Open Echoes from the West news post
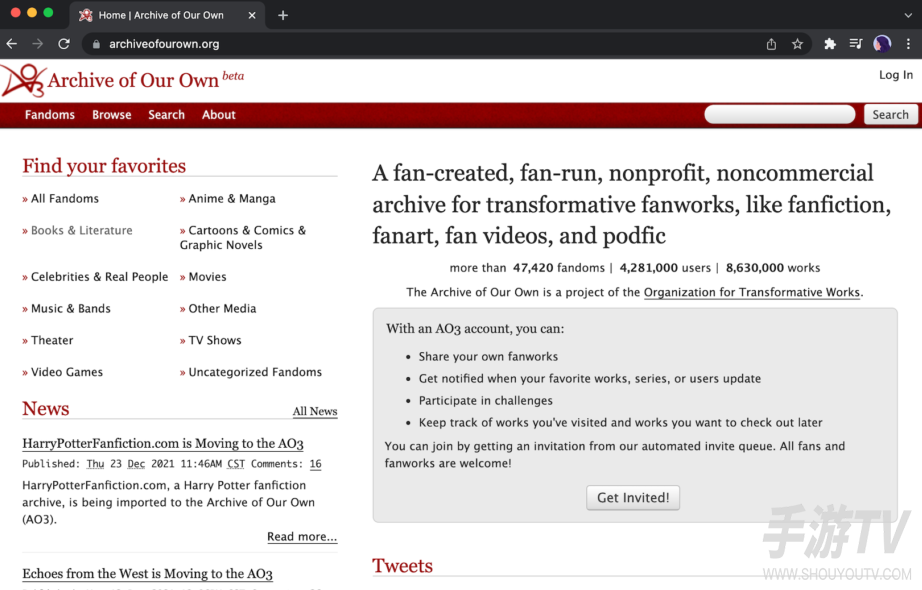The width and height of the screenshot is (922, 590). [148, 574]
